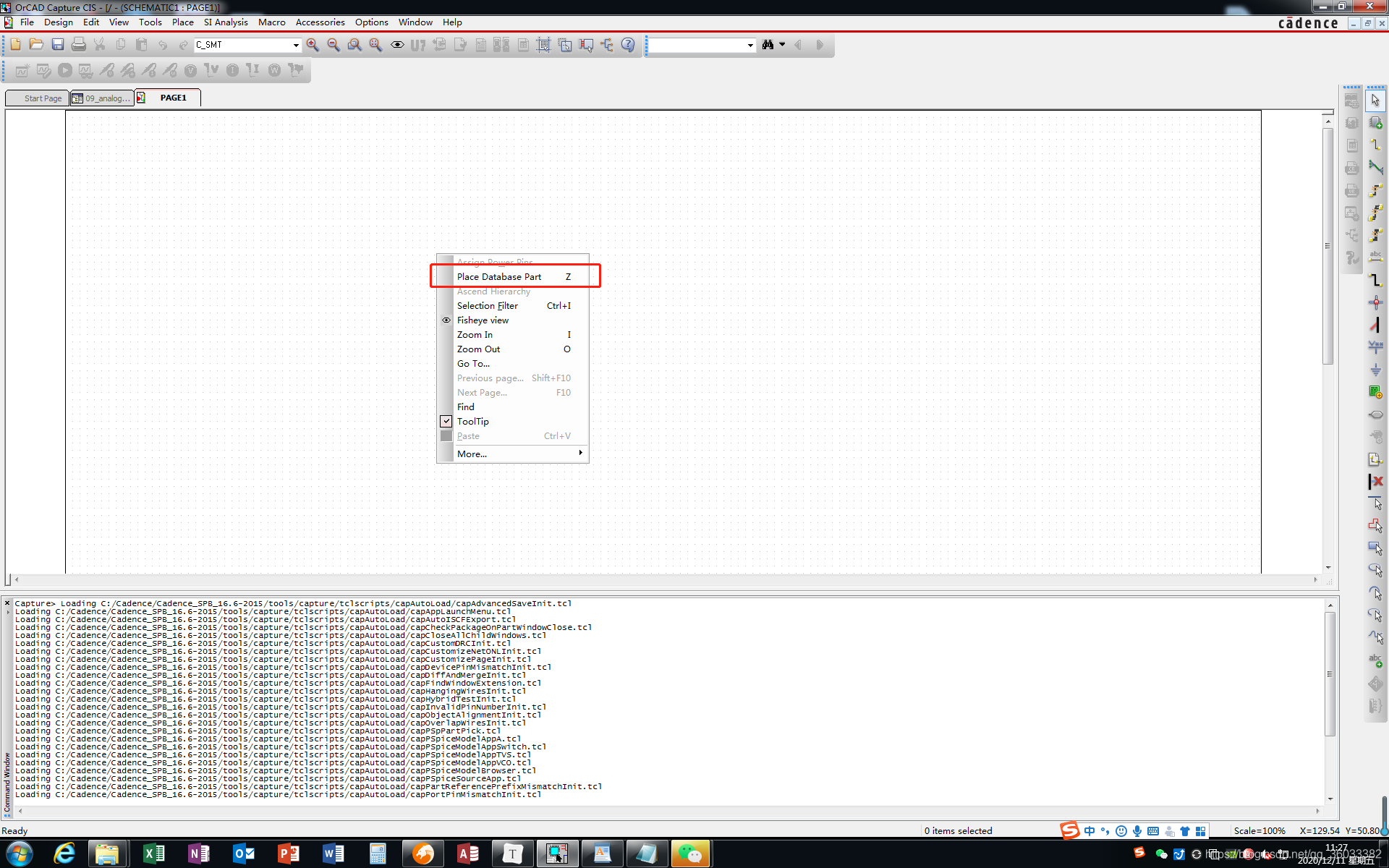This screenshot has width=1389, height=868.
Task: Launch Excel from the Windows taskbar
Action: tap(154, 854)
